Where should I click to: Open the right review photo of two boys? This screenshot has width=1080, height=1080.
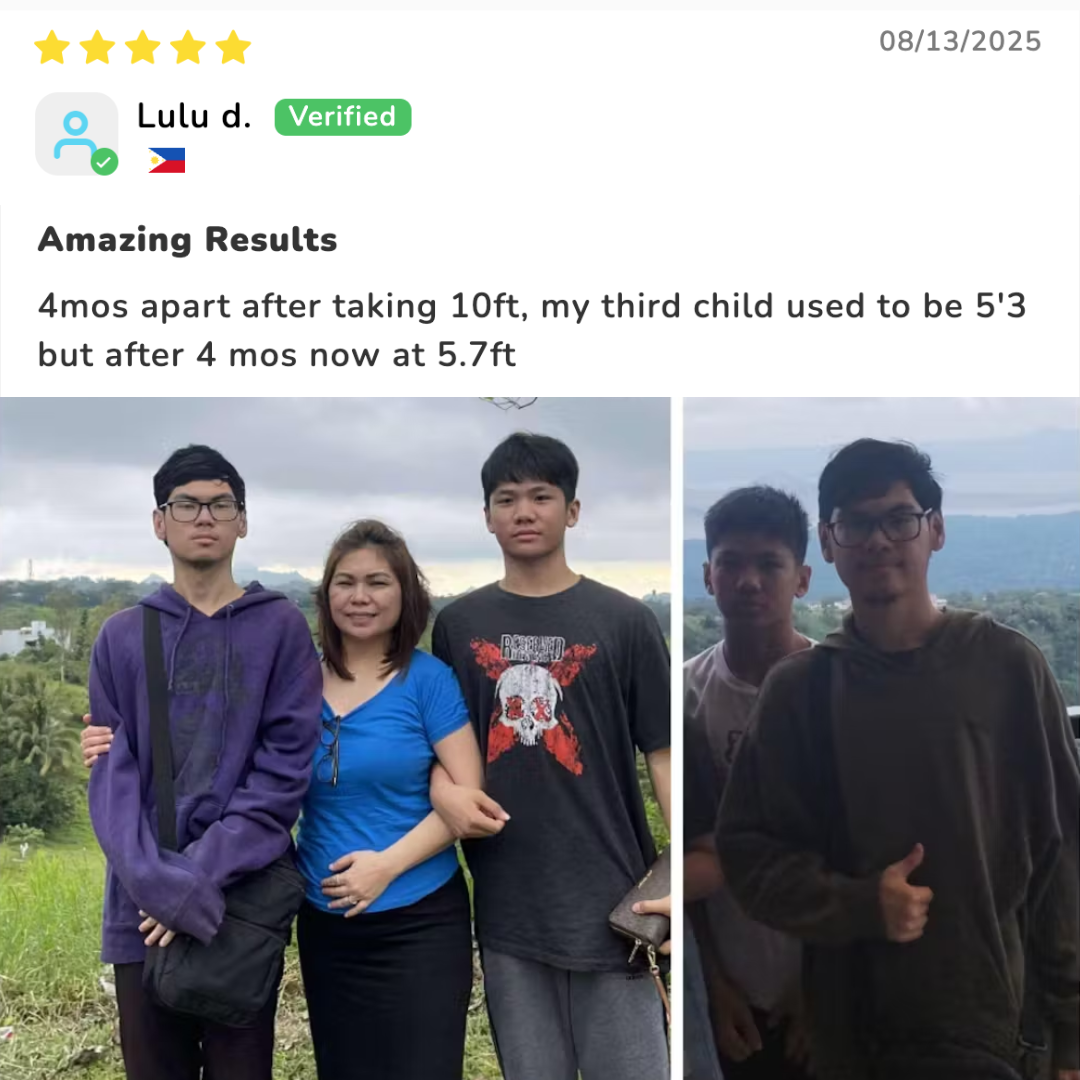pyautogui.click(x=882, y=738)
